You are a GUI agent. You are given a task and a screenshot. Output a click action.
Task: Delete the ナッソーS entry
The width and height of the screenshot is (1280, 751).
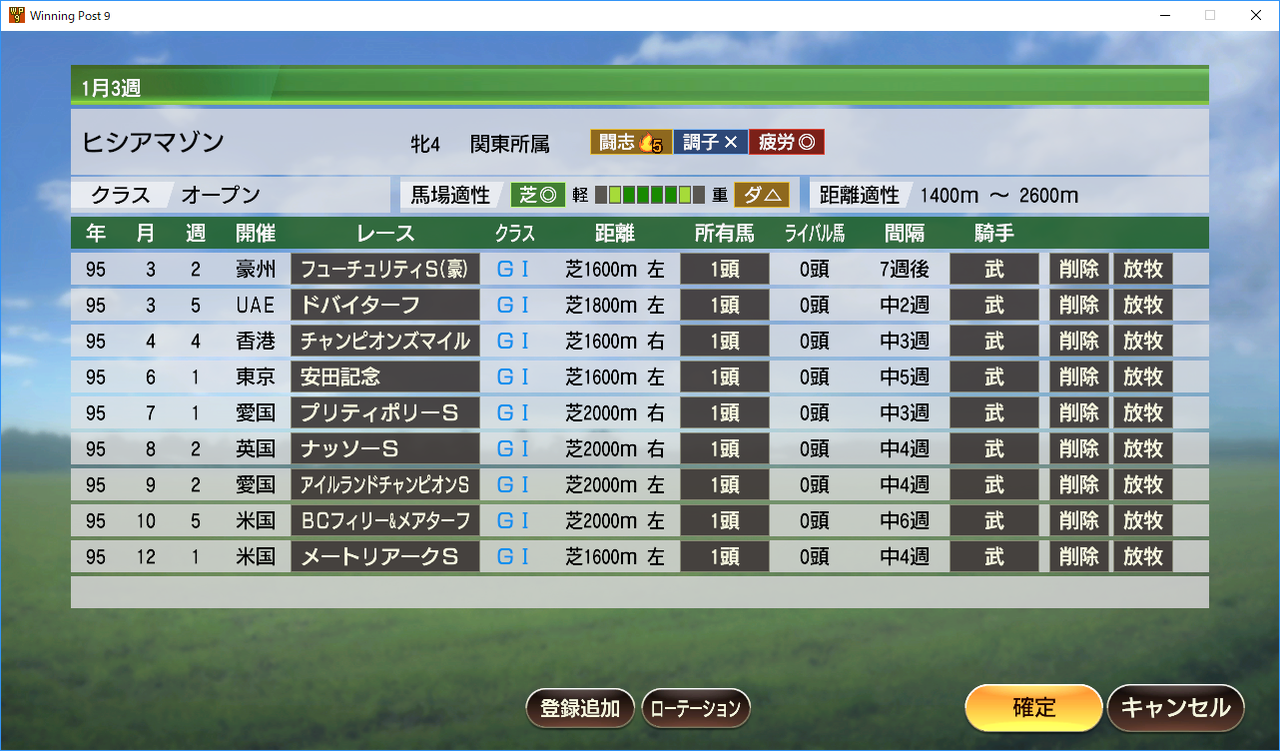[1079, 449]
